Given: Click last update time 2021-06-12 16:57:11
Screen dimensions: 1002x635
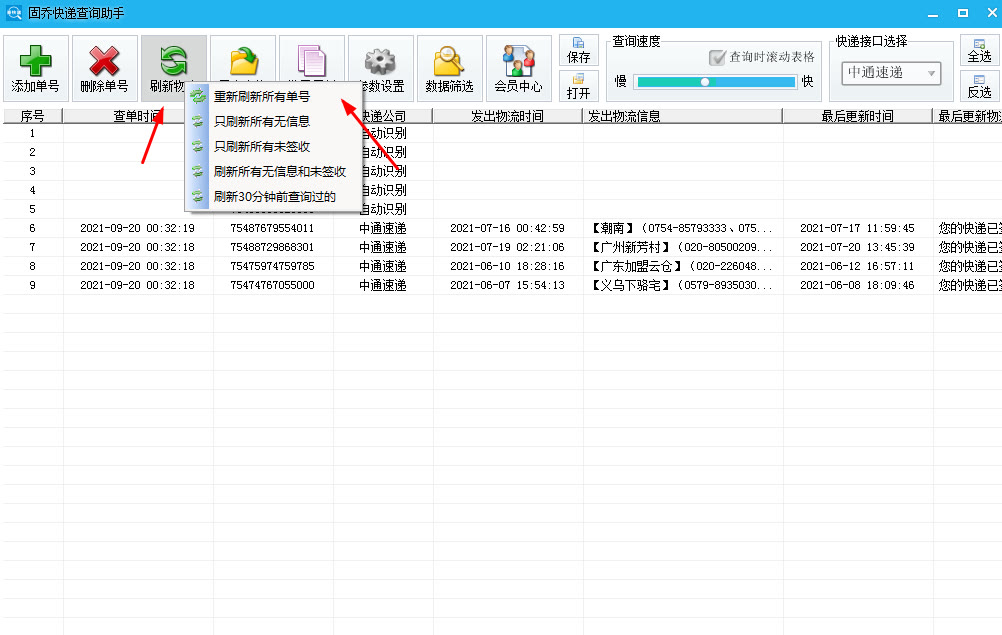Looking at the screenshot, I should coord(857,266).
